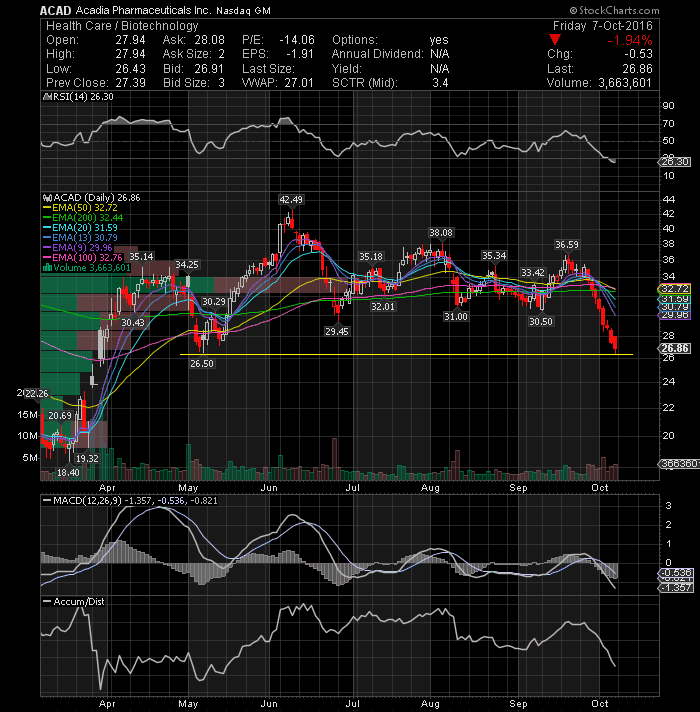The width and height of the screenshot is (700, 712).
Task: Click the header Volume value 3,663,601
Action: (x=625, y=83)
